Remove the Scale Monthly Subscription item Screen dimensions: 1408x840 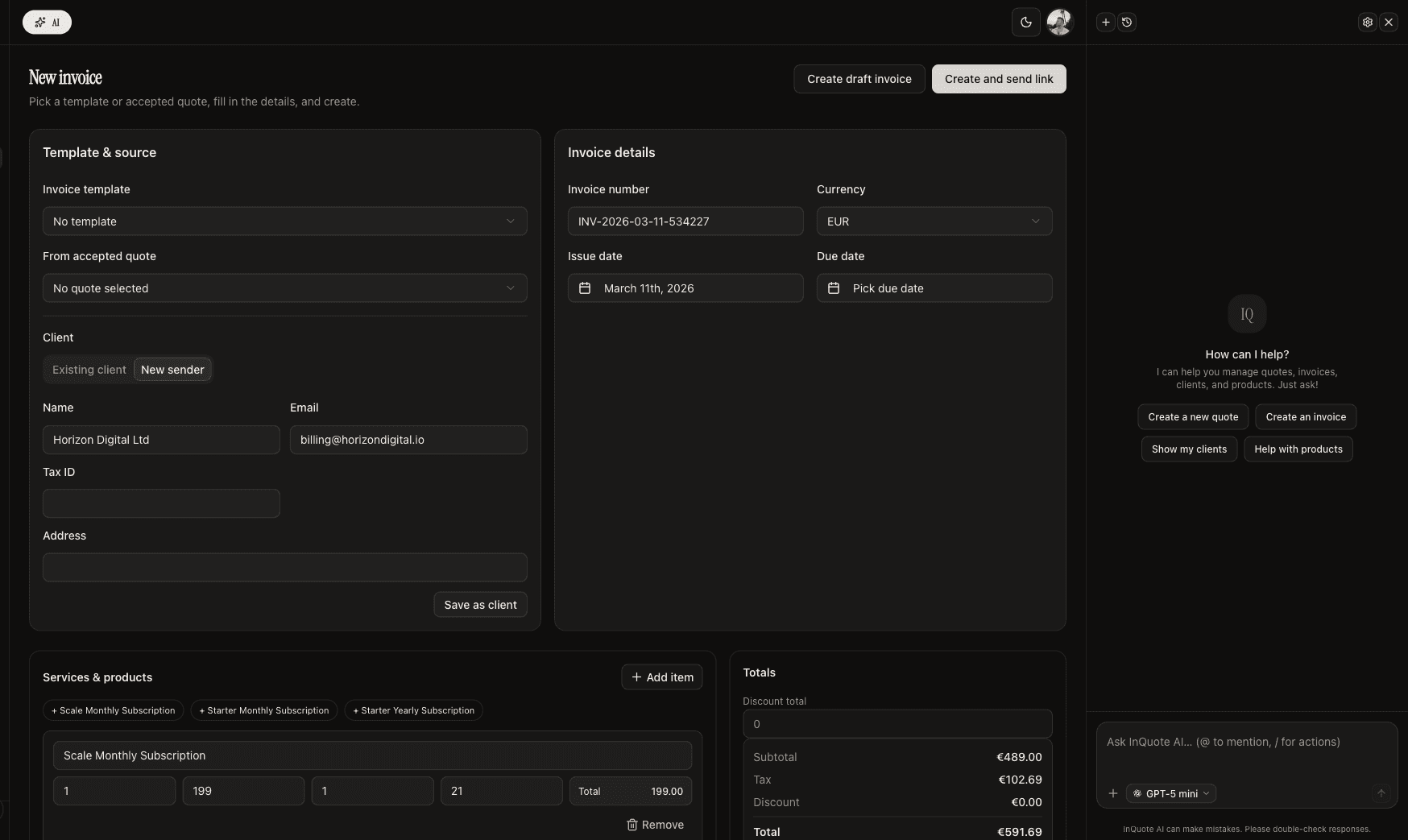coord(656,825)
